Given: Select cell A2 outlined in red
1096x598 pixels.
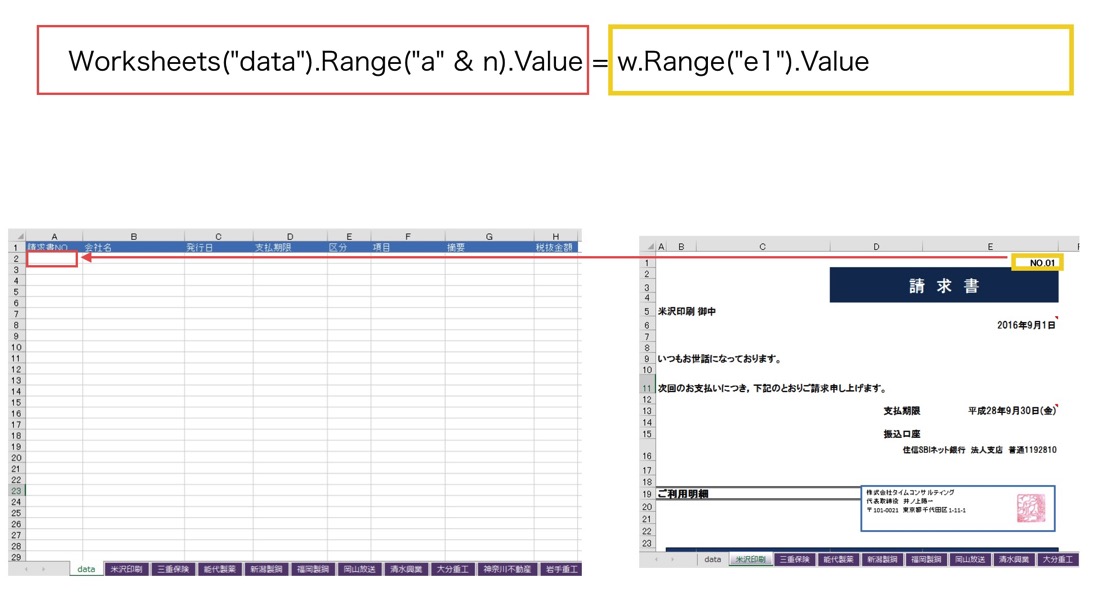Looking at the screenshot, I should click(x=52, y=259).
